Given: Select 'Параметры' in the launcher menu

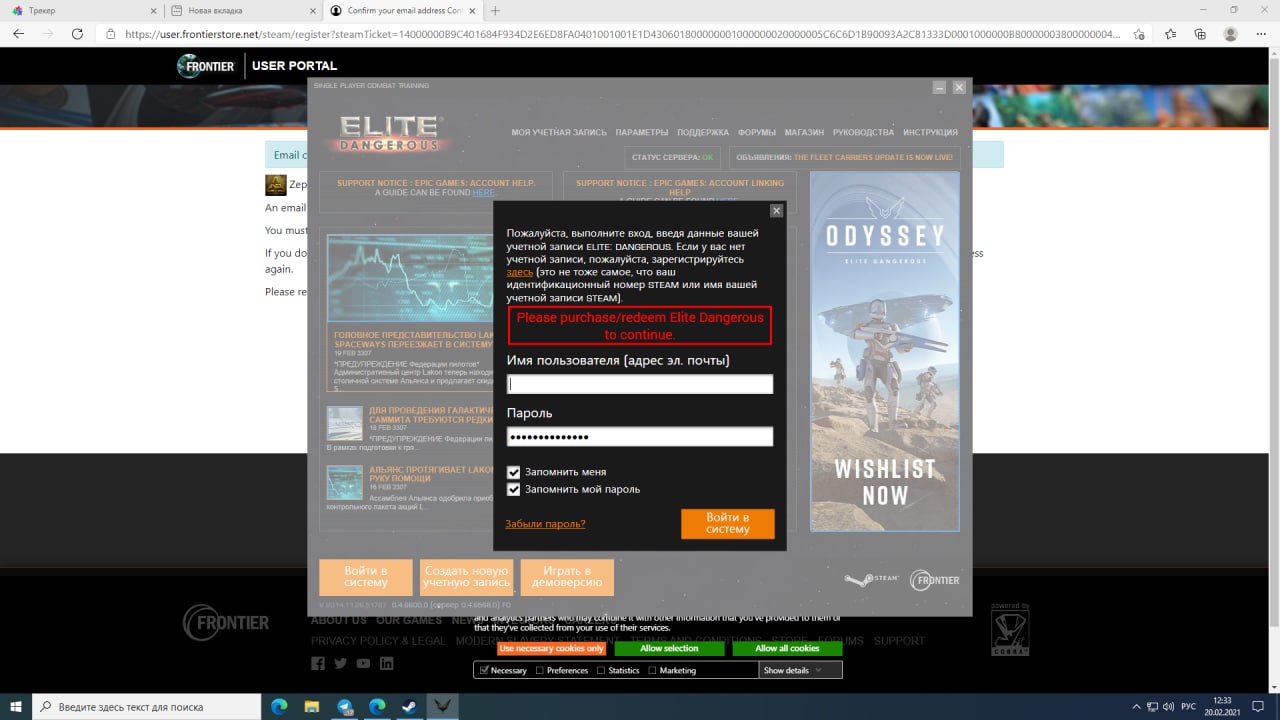Looking at the screenshot, I should (x=642, y=132).
